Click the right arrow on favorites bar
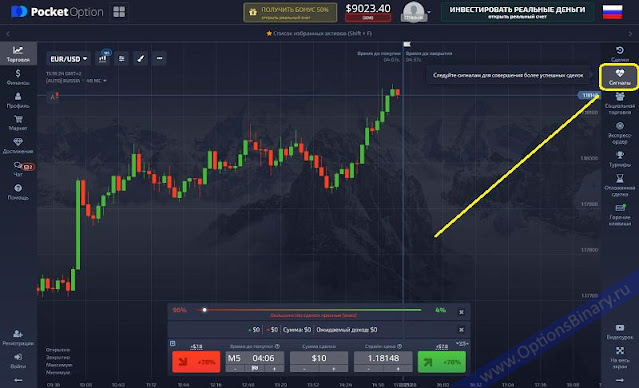 (x=630, y=34)
